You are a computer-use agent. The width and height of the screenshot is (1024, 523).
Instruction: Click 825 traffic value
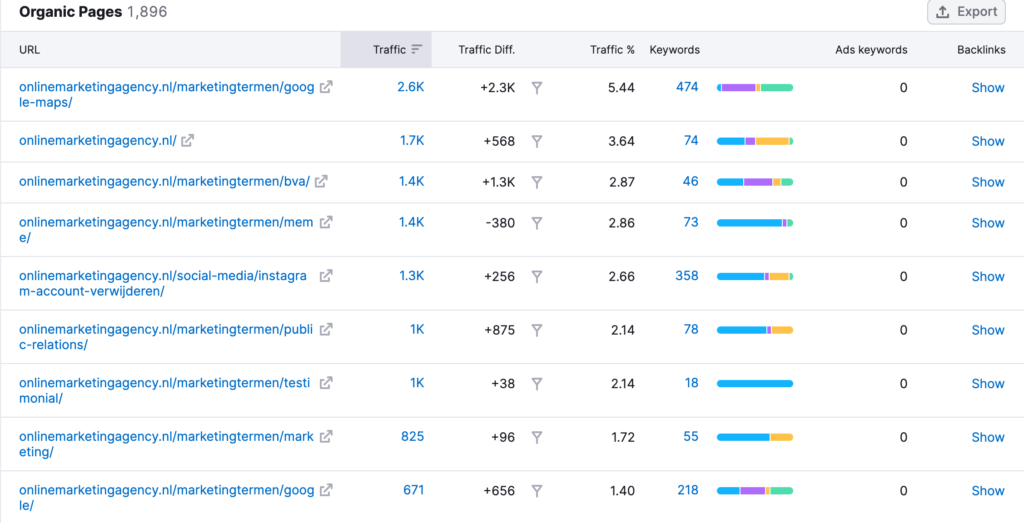[413, 437]
